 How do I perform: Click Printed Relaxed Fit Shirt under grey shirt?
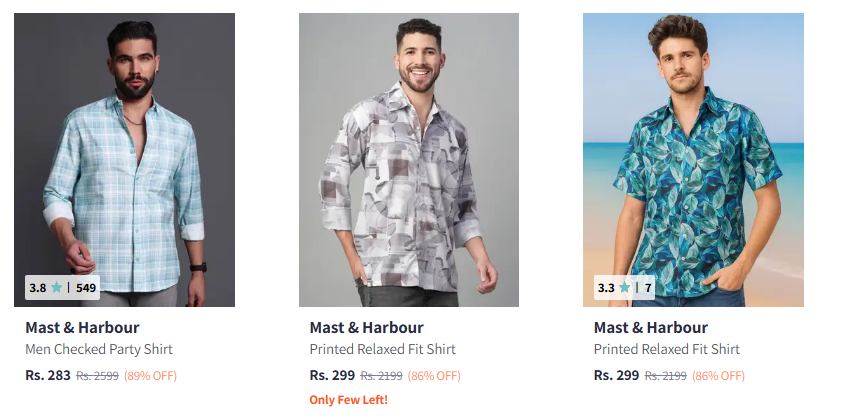pyautogui.click(x=383, y=349)
